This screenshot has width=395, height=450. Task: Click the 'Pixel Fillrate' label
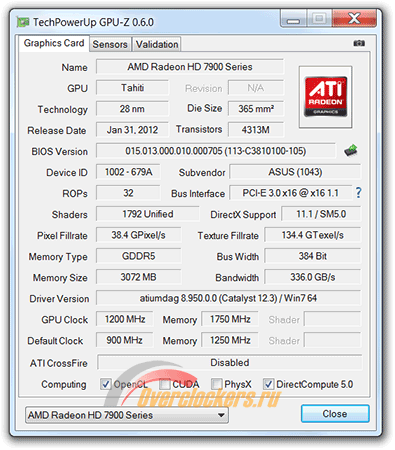[x=62, y=236]
